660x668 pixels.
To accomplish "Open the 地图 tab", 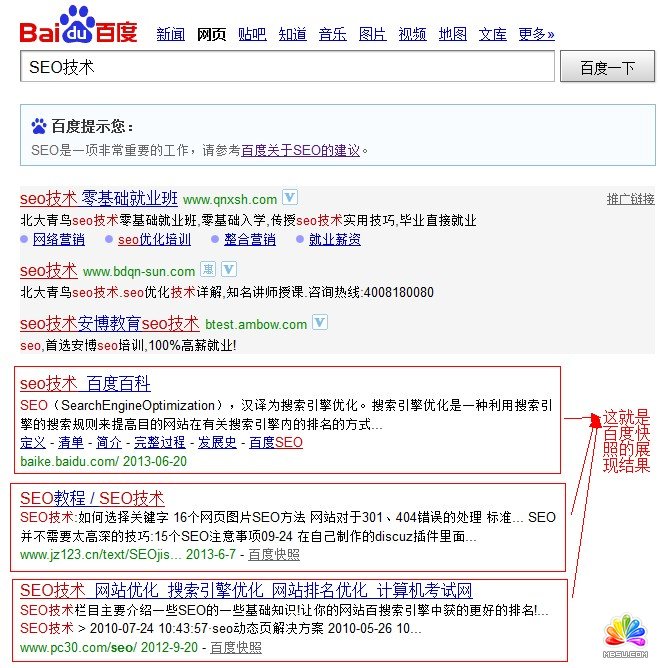I will [452, 34].
